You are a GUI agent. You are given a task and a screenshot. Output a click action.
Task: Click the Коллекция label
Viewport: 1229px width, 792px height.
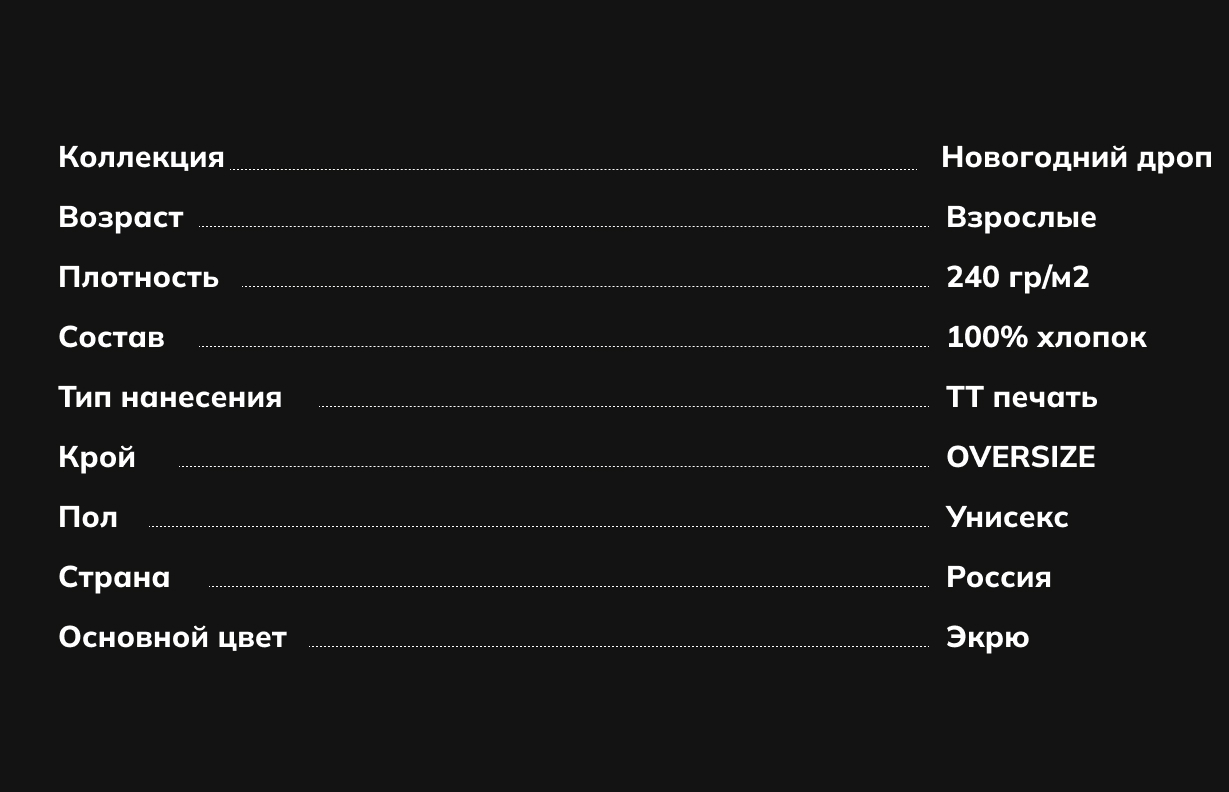coord(141,158)
